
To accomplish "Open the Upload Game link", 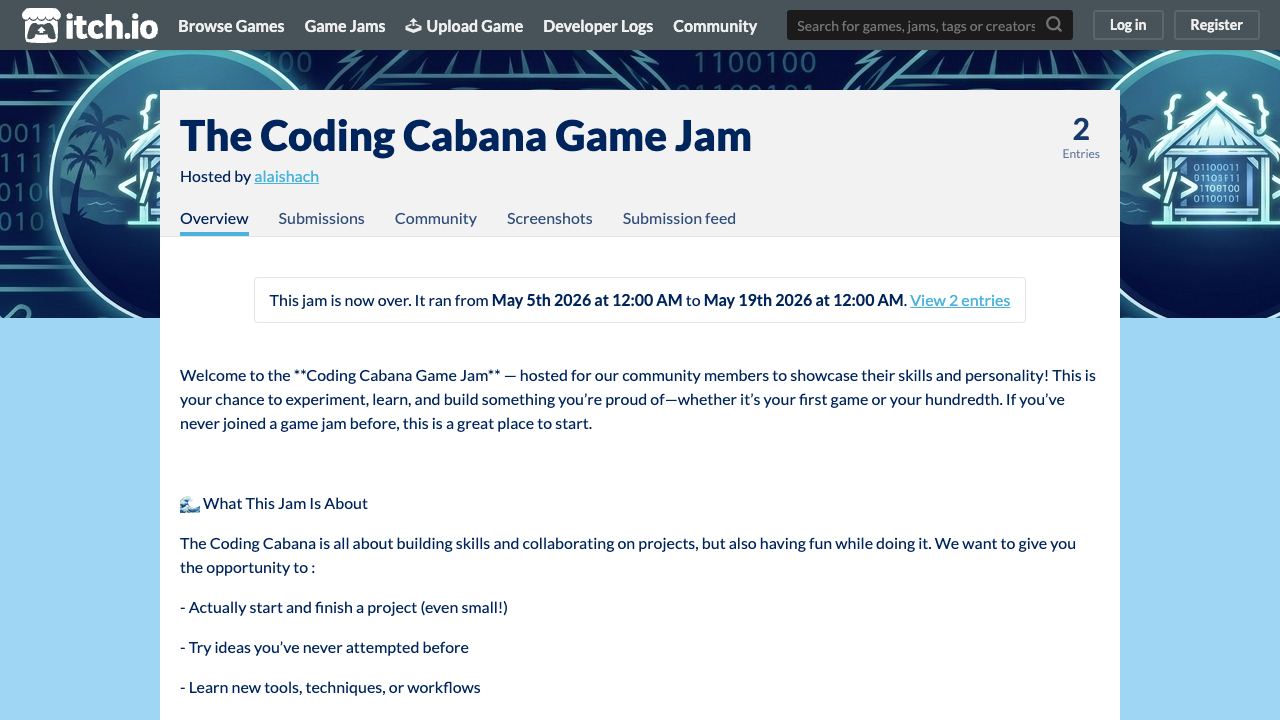I will (x=464, y=26).
